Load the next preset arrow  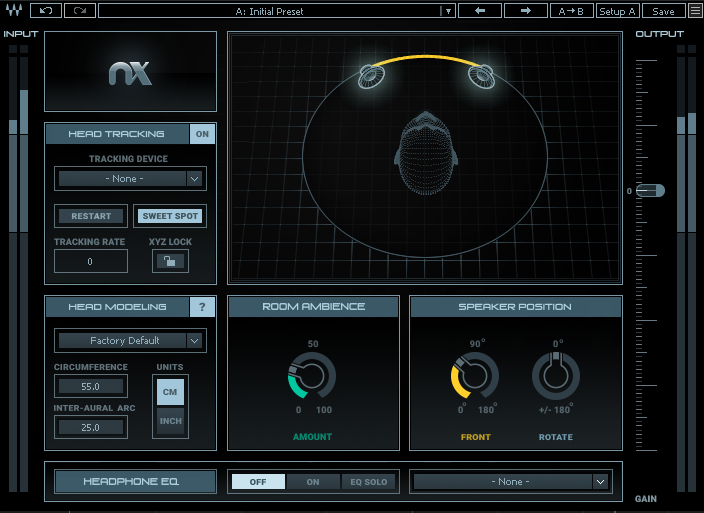point(526,11)
